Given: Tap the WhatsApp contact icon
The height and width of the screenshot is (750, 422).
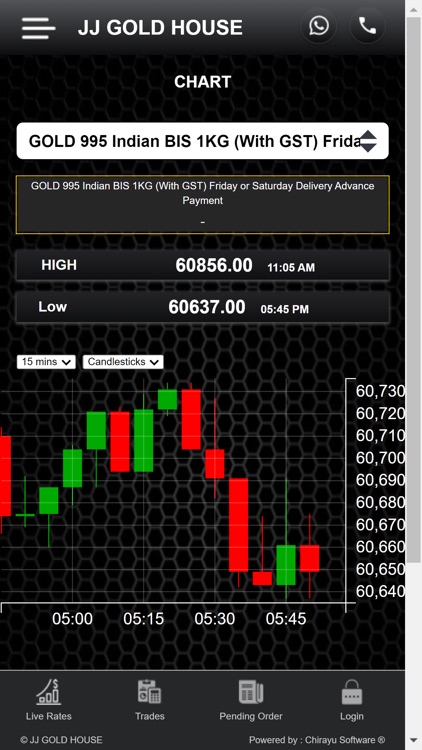Looking at the screenshot, I should tap(319, 26).
